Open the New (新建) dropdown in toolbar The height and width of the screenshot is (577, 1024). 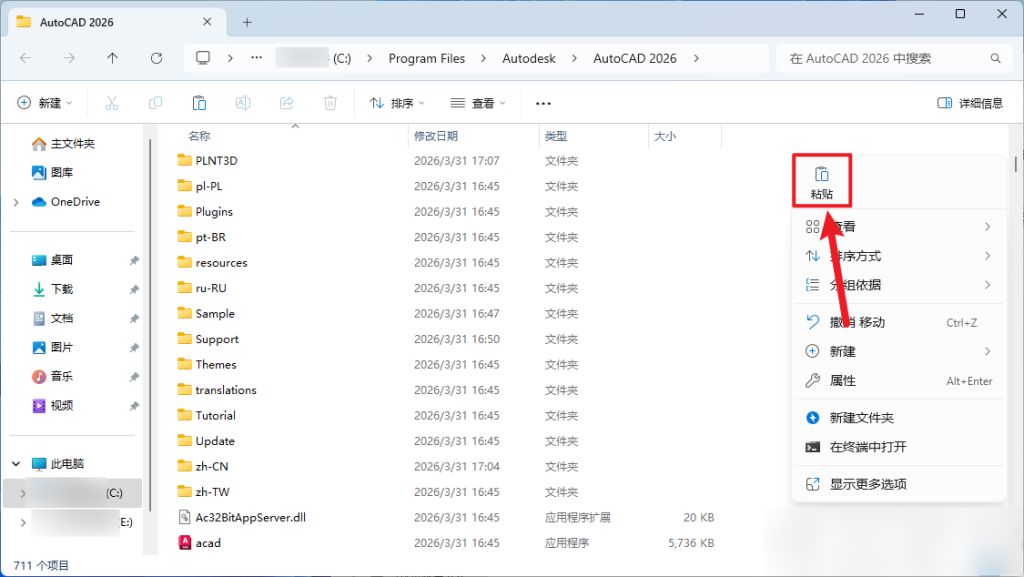click(44, 103)
